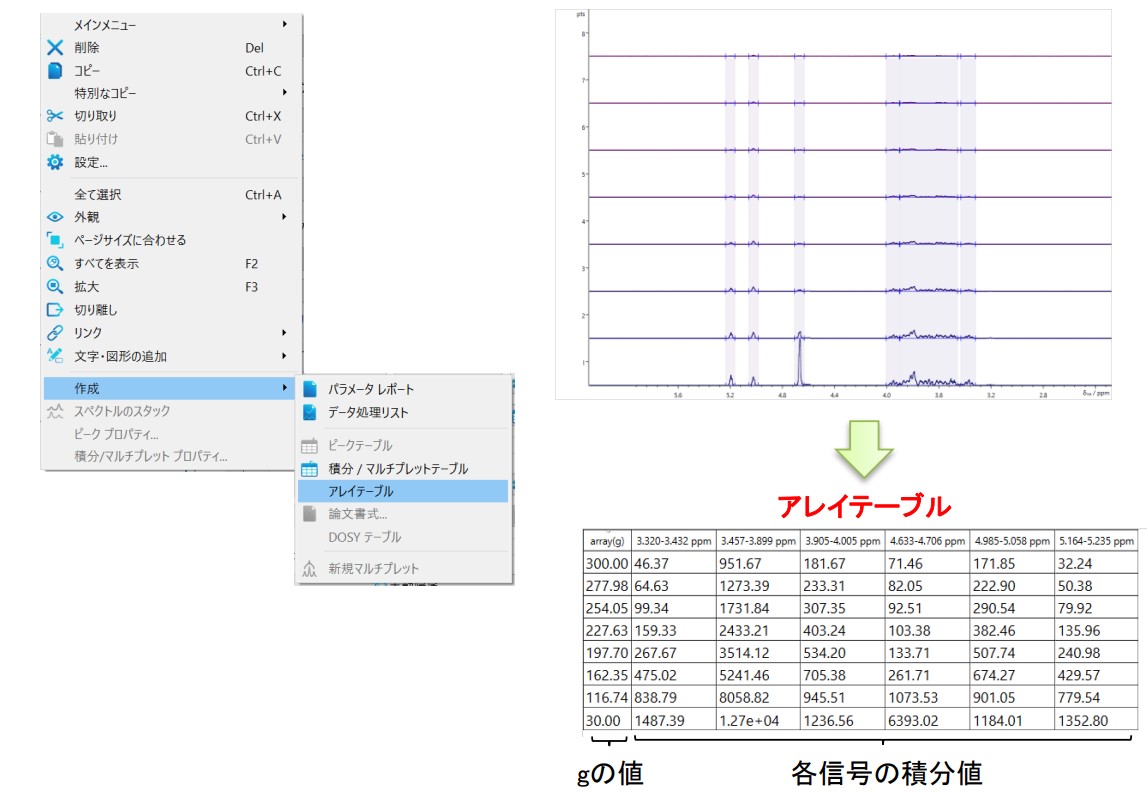1147x795 pixels.
Task: Select the データ処理リスト menu entry
Action: point(368,412)
